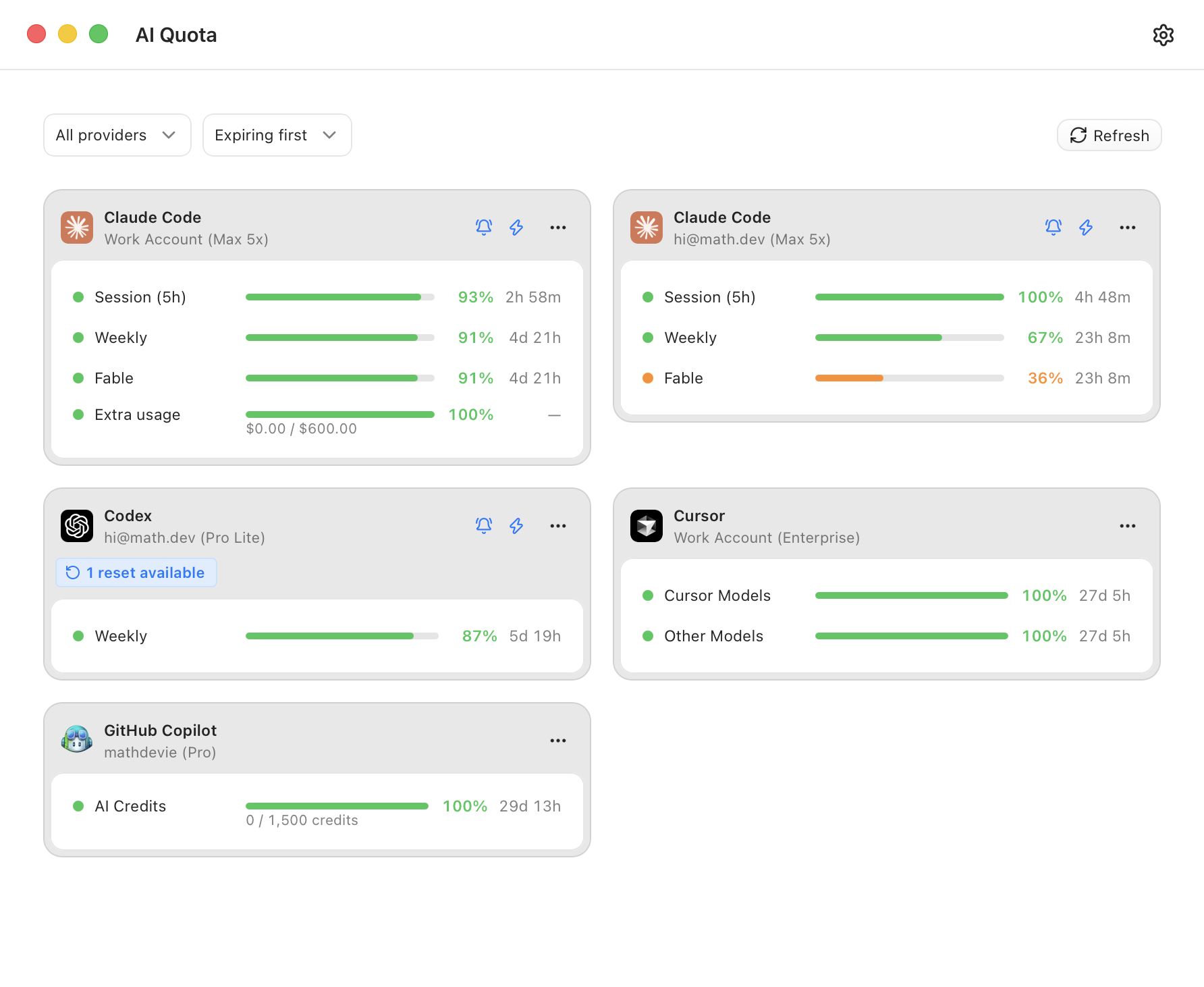Click lightning bolt on the Codex card
1204x987 pixels.
(x=516, y=526)
